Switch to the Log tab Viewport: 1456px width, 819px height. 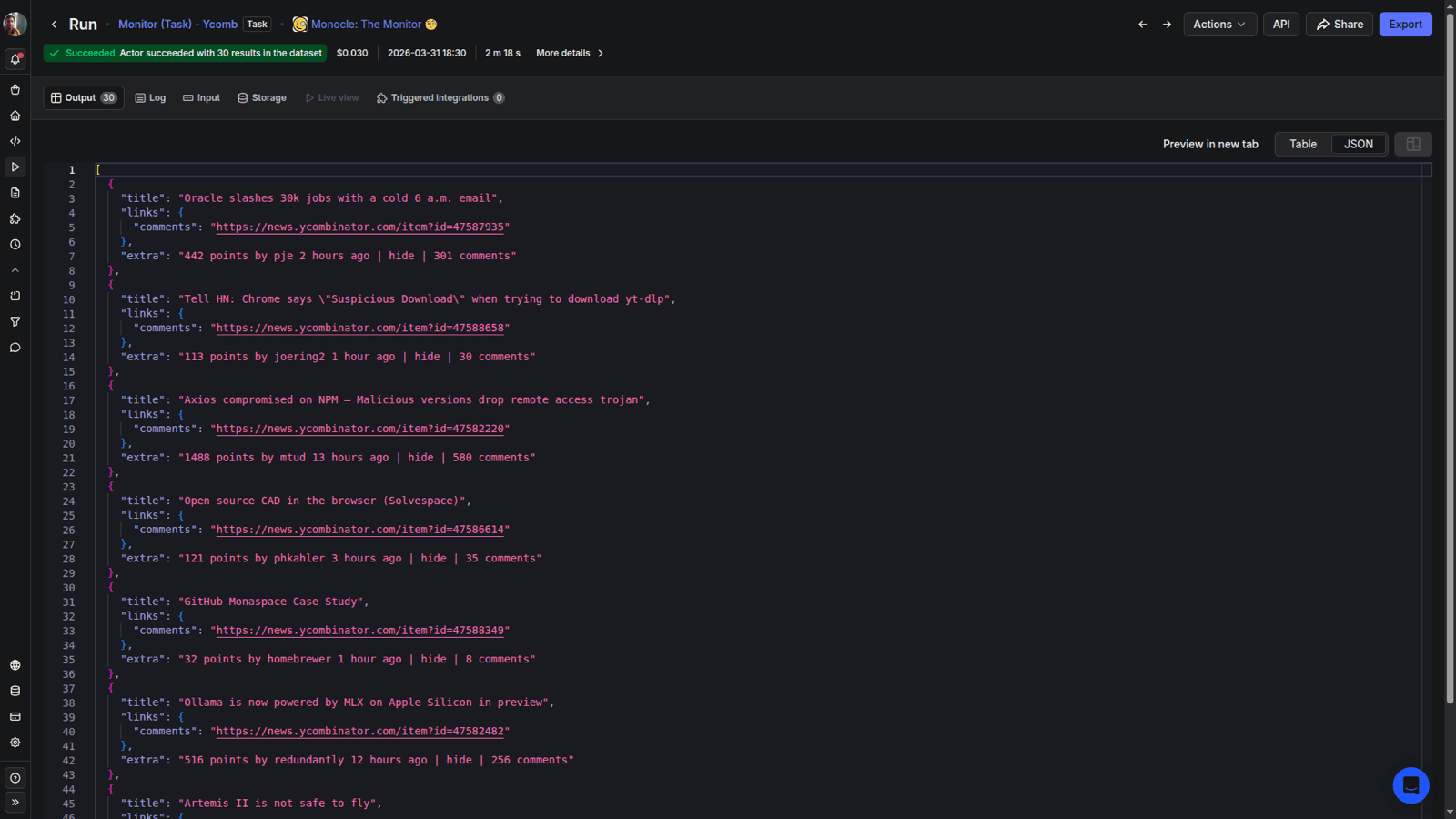[x=150, y=97]
